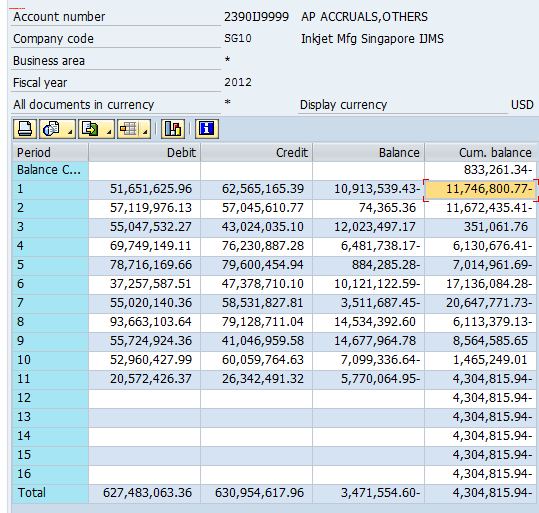Image resolution: width=539 pixels, height=513 pixels.
Task: Select the Credit column header
Action: (256, 152)
